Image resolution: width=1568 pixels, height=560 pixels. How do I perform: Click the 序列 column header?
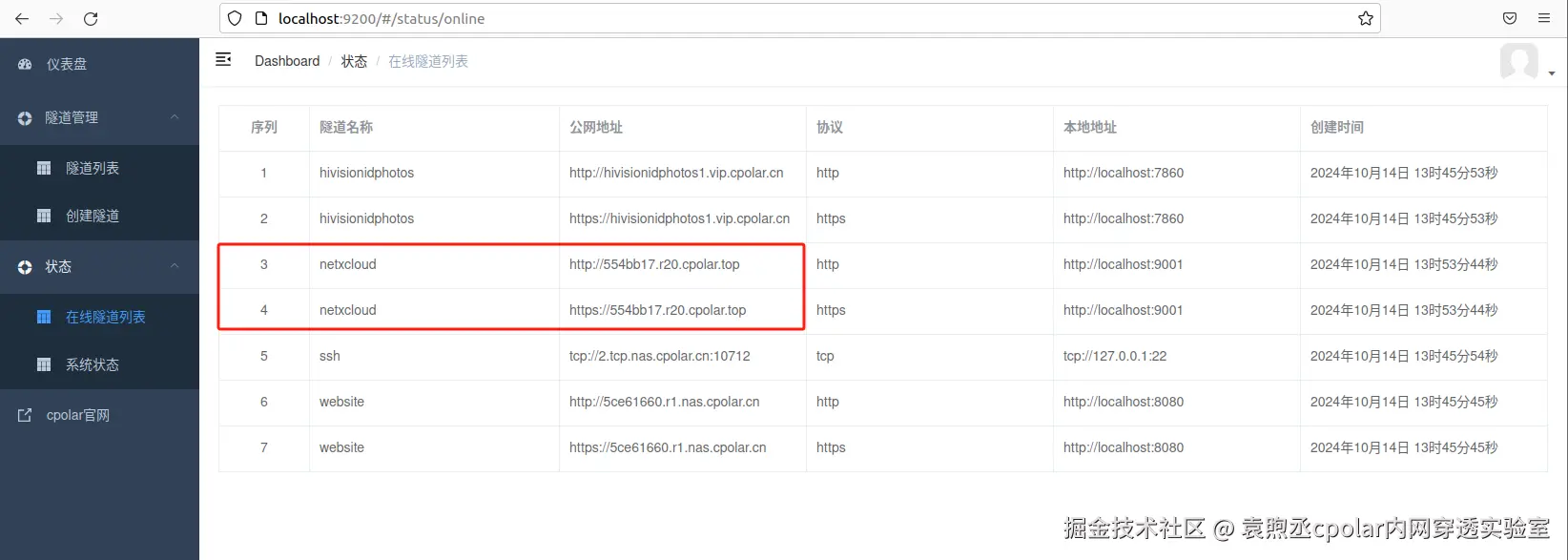click(x=264, y=127)
